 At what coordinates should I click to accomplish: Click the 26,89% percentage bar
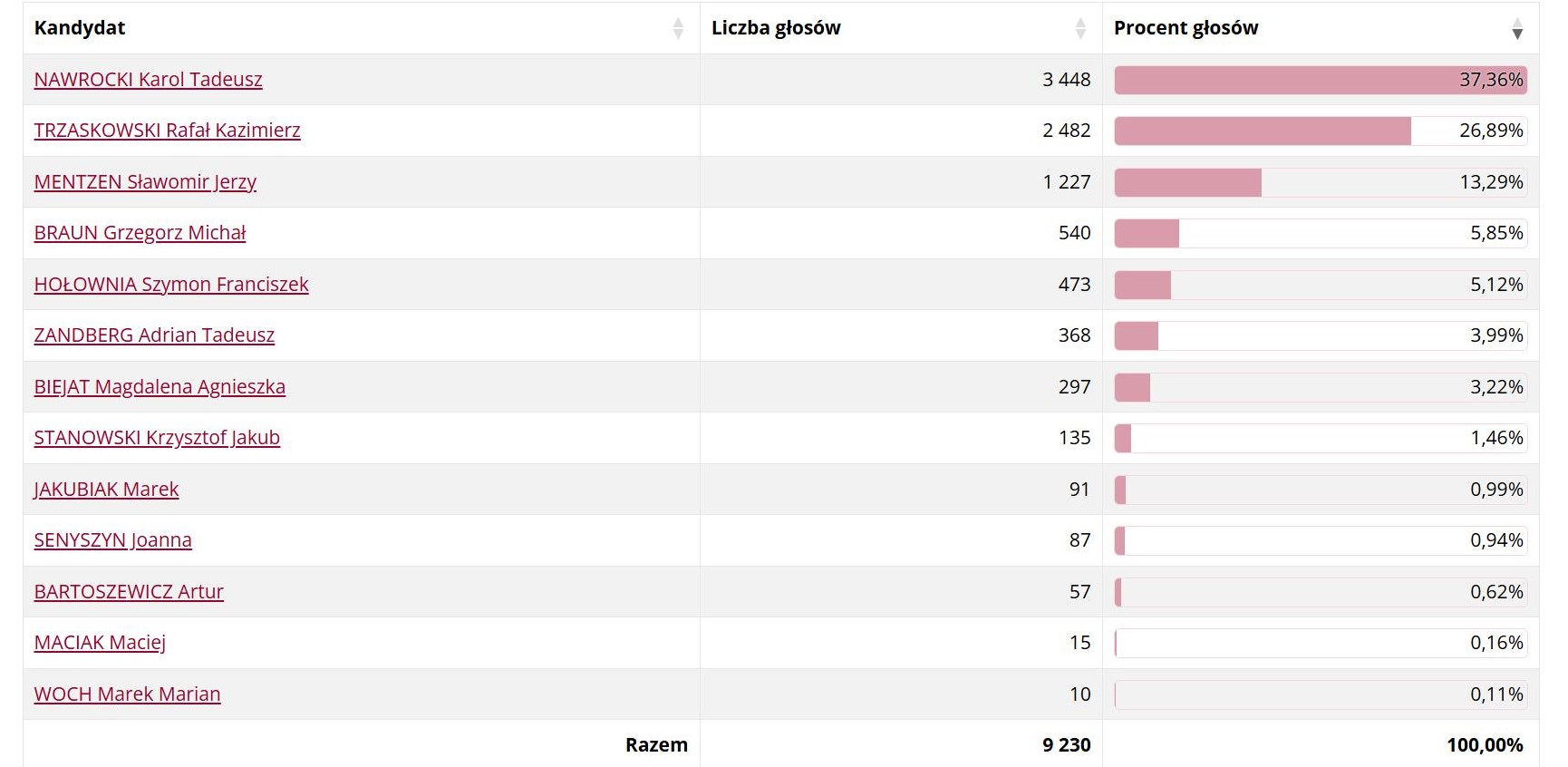(x=1321, y=131)
